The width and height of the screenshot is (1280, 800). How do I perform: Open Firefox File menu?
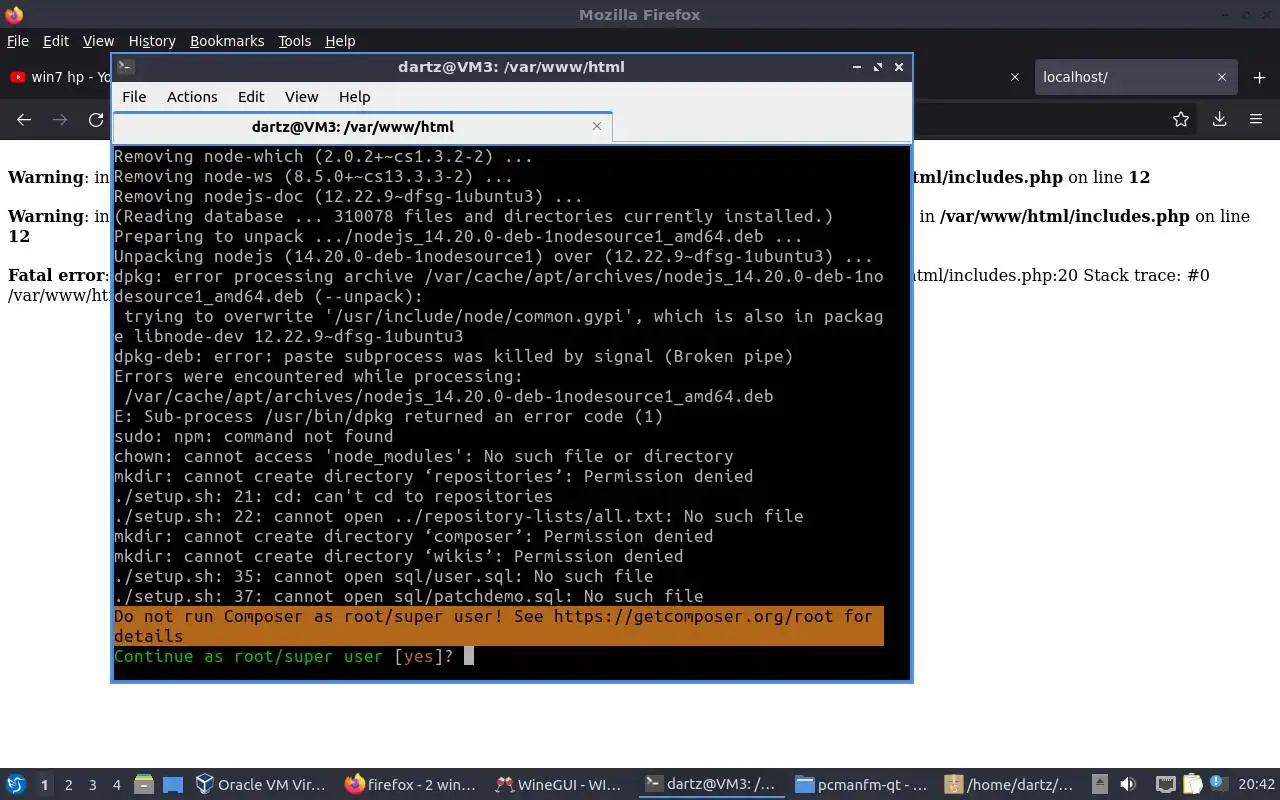coord(18,41)
